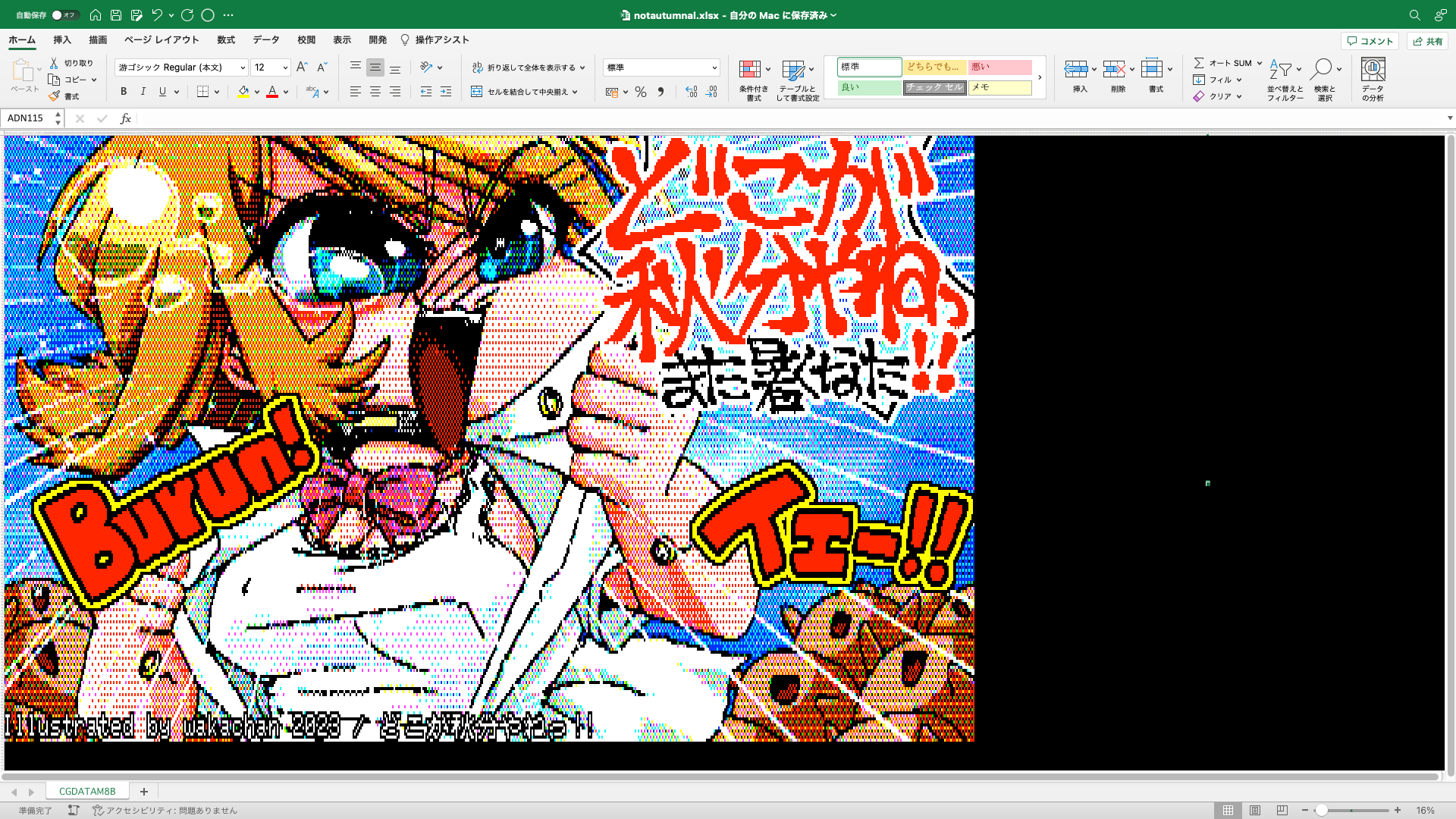Toggle italic formatting

click(143, 92)
